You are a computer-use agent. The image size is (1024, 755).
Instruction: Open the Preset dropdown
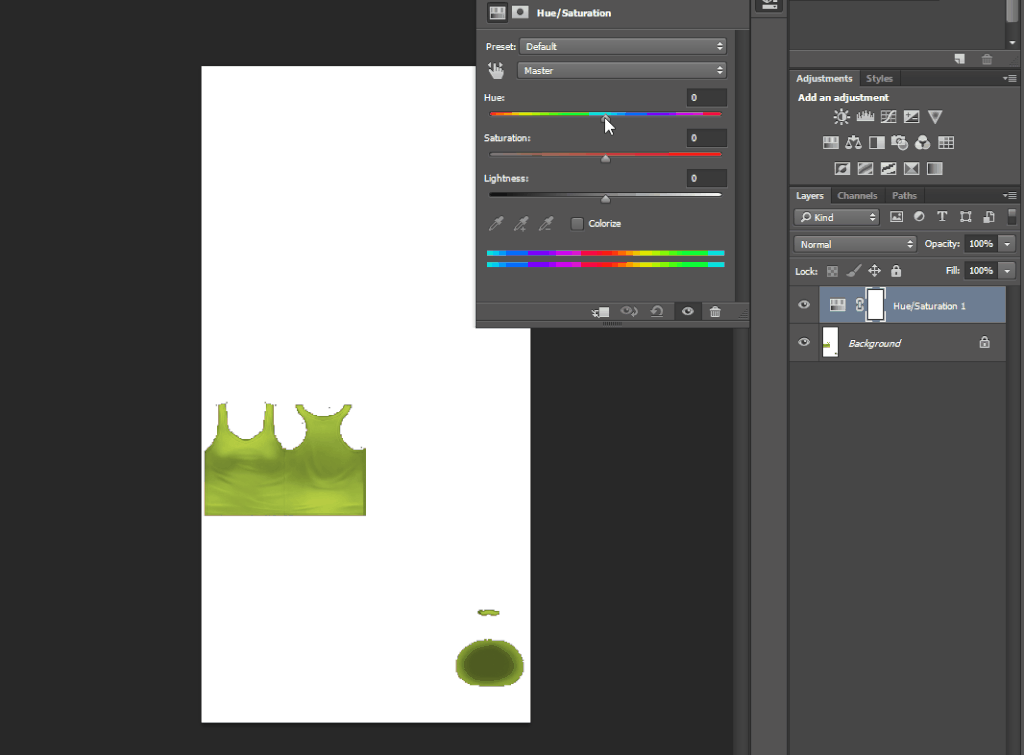tap(623, 46)
